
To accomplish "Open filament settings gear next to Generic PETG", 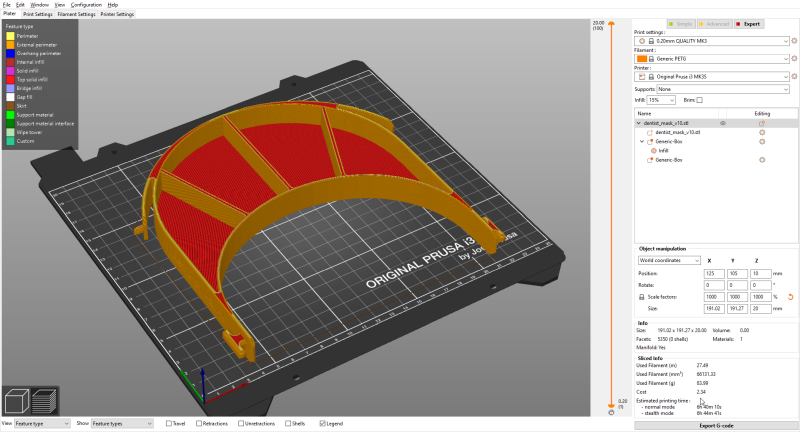I will point(794,59).
